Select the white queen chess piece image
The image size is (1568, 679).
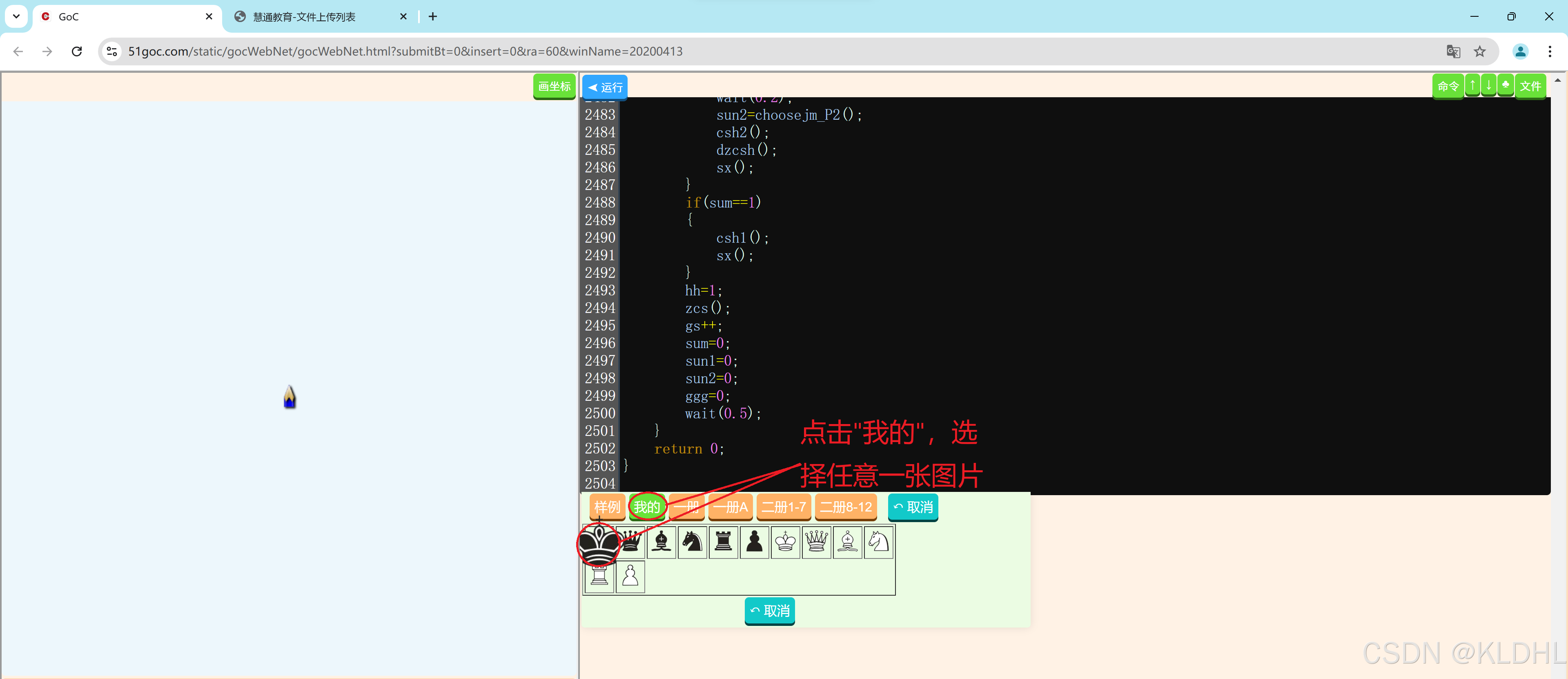tap(816, 542)
